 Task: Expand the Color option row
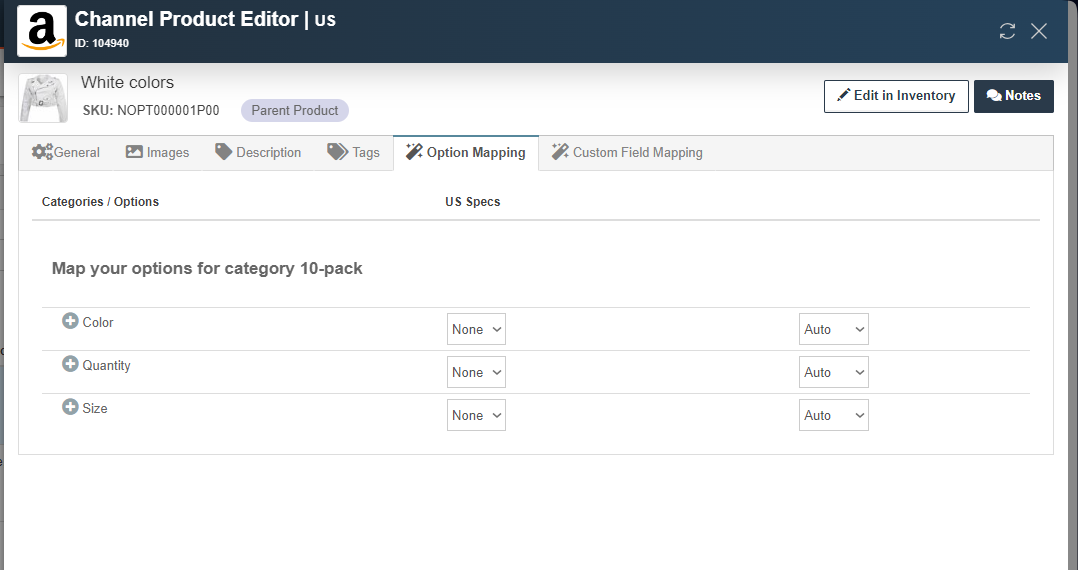click(x=70, y=320)
